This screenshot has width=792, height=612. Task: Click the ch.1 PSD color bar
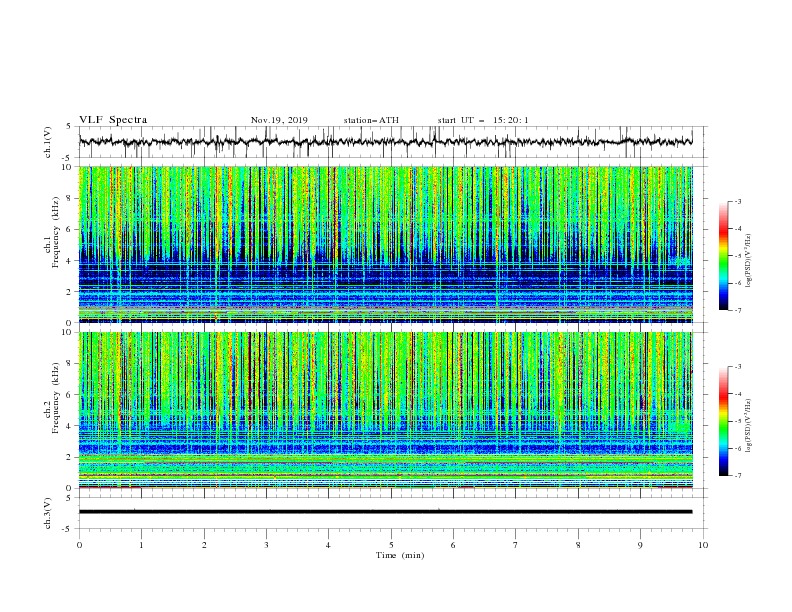pyautogui.click(x=723, y=256)
